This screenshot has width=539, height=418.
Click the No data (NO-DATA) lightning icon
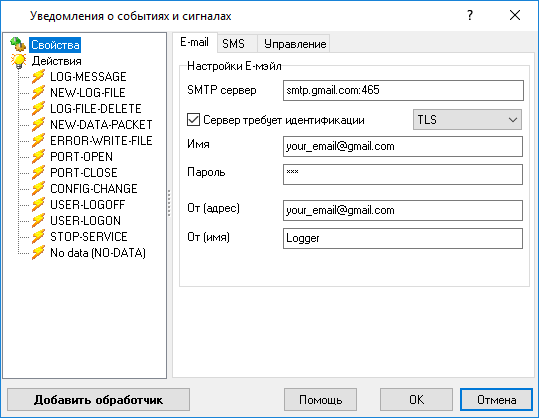(x=38, y=253)
